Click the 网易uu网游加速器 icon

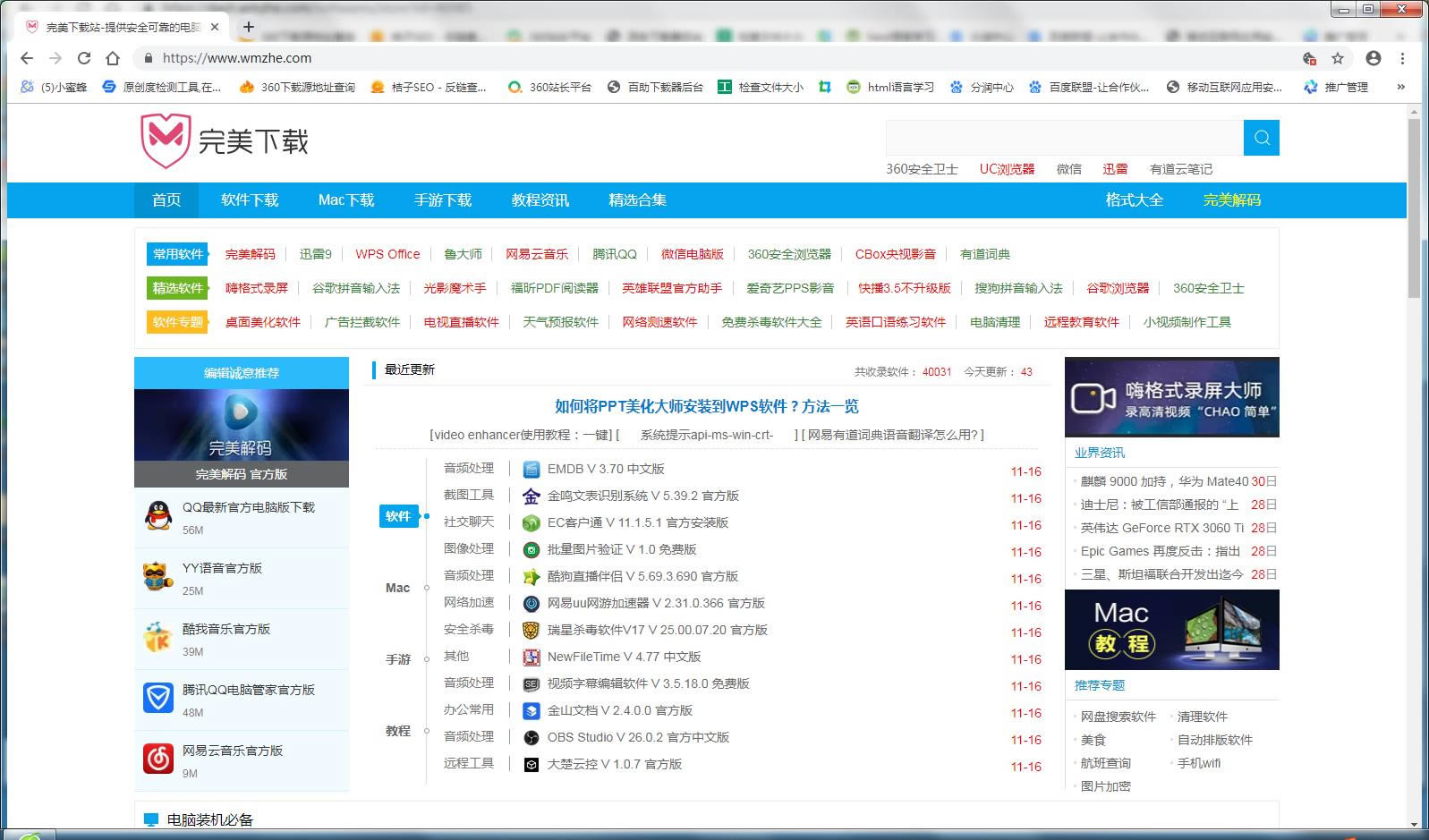pyautogui.click(x=532, y=604)
